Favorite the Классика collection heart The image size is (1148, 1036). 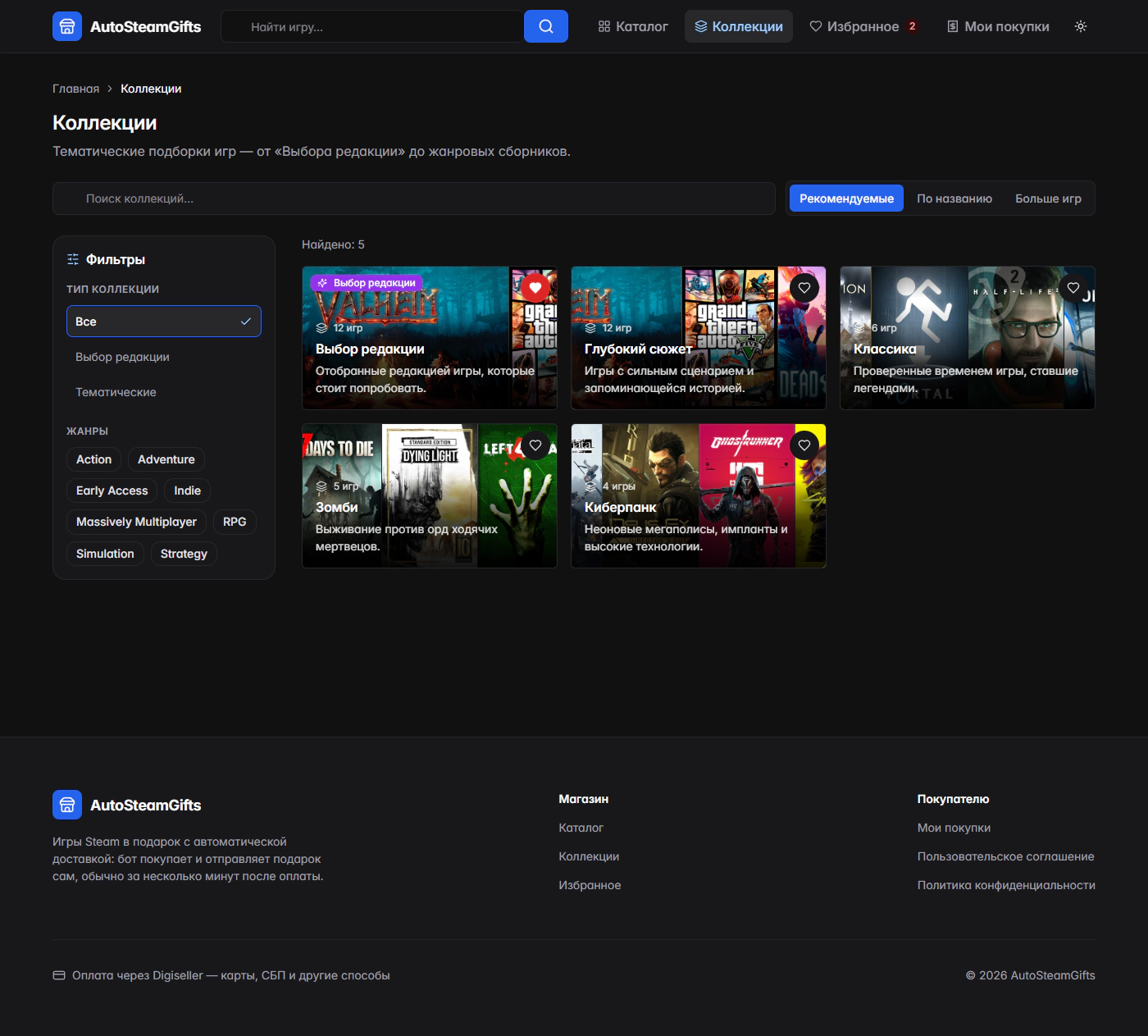(x=1073, y=288)
